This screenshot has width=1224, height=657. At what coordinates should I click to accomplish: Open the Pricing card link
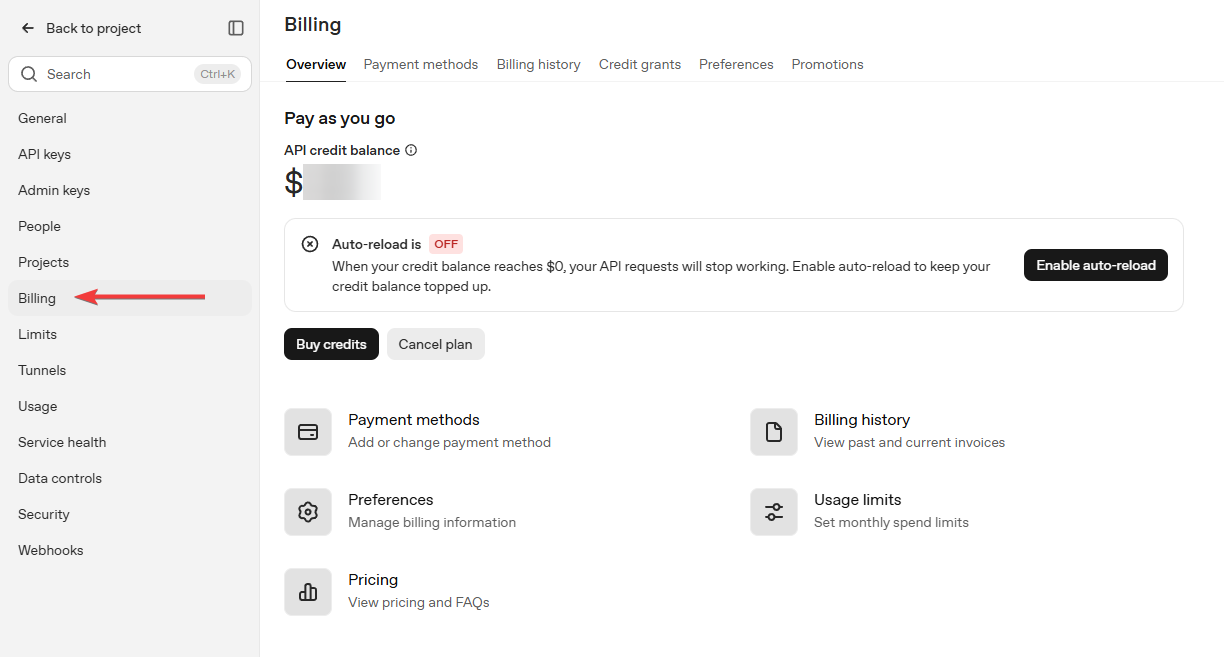tap(373, 580)
